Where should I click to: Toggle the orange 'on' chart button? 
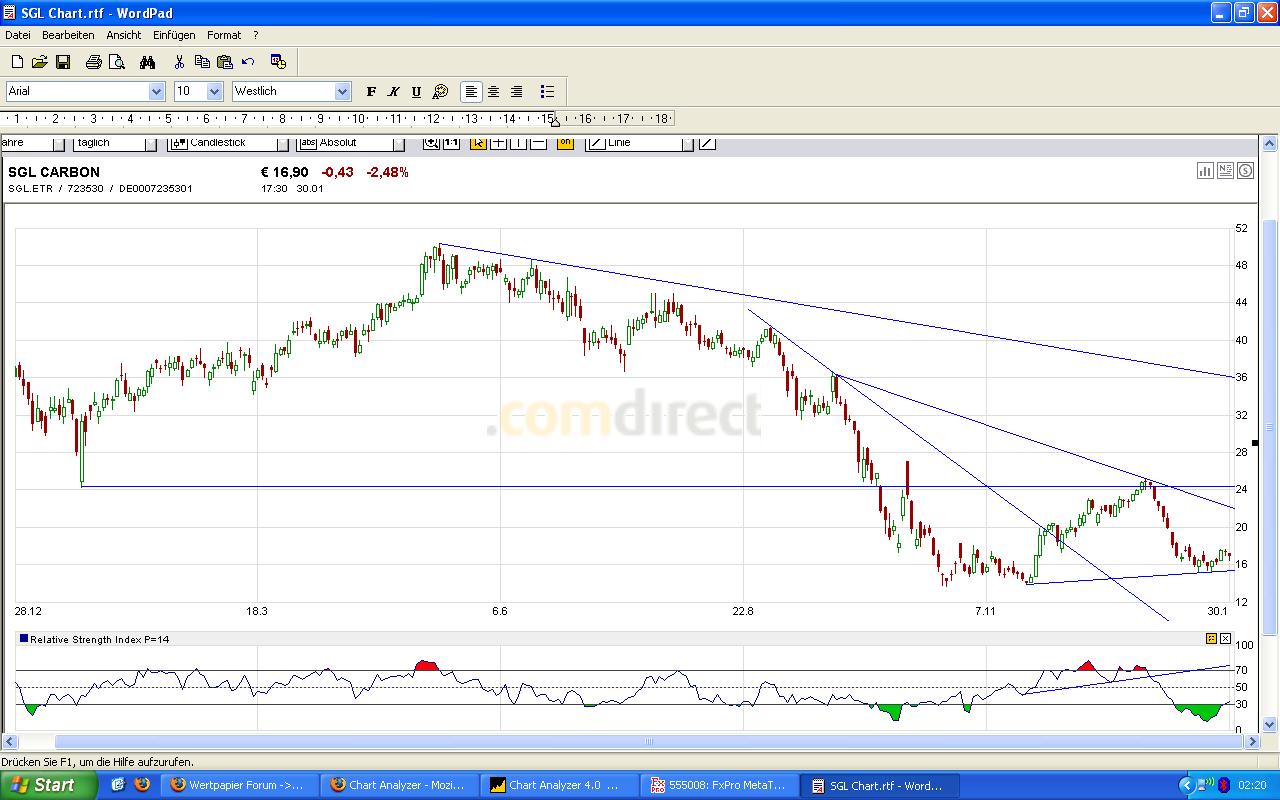coord(565,143)
